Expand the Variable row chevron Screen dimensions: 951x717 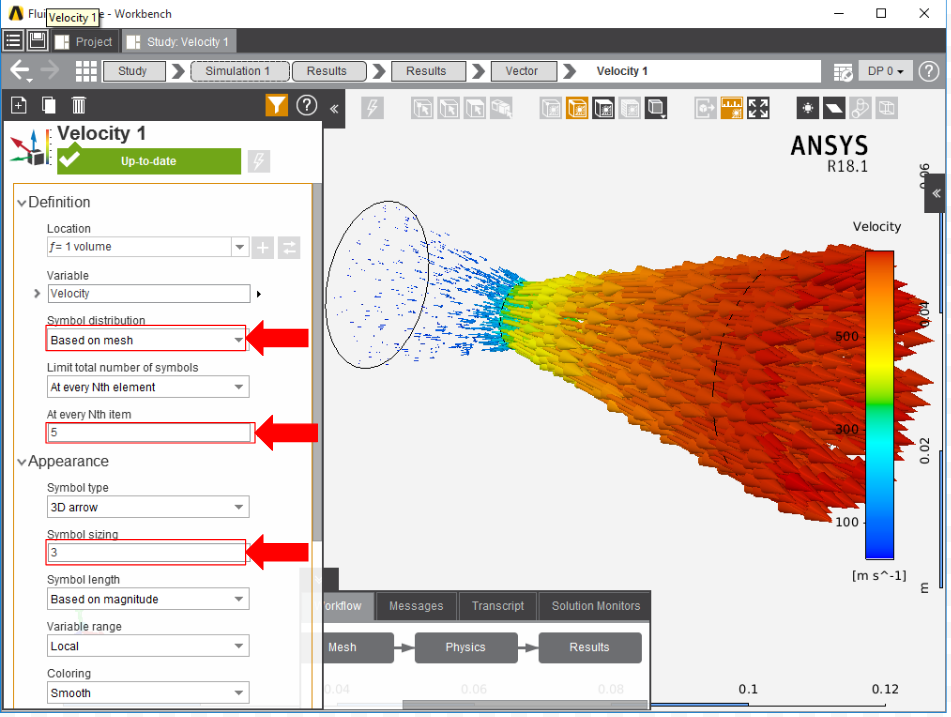click(36, 294)
